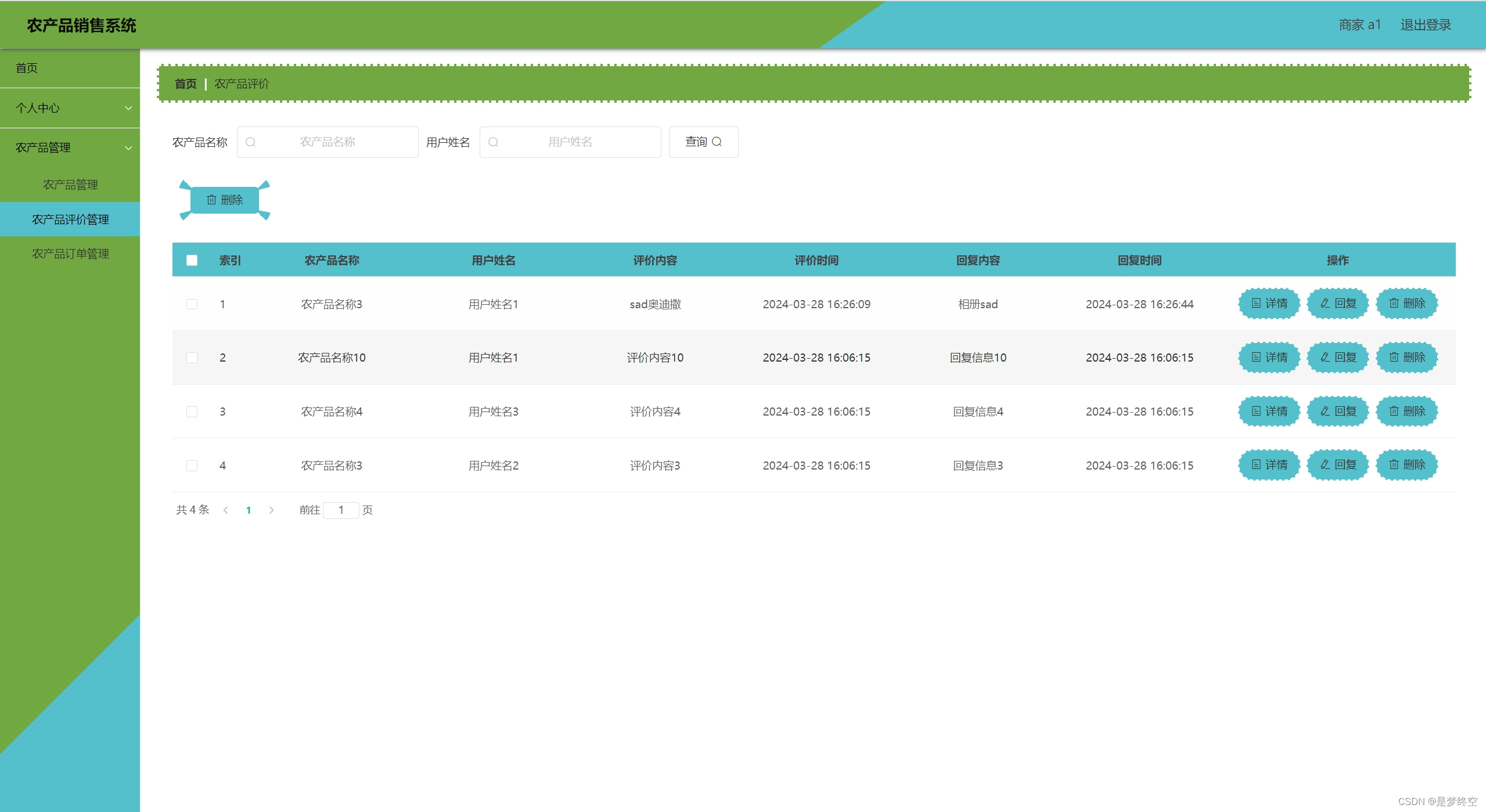Click the 回复时间 column header
Screen dimensions: 1486x812
click(x=1139, y=260)
